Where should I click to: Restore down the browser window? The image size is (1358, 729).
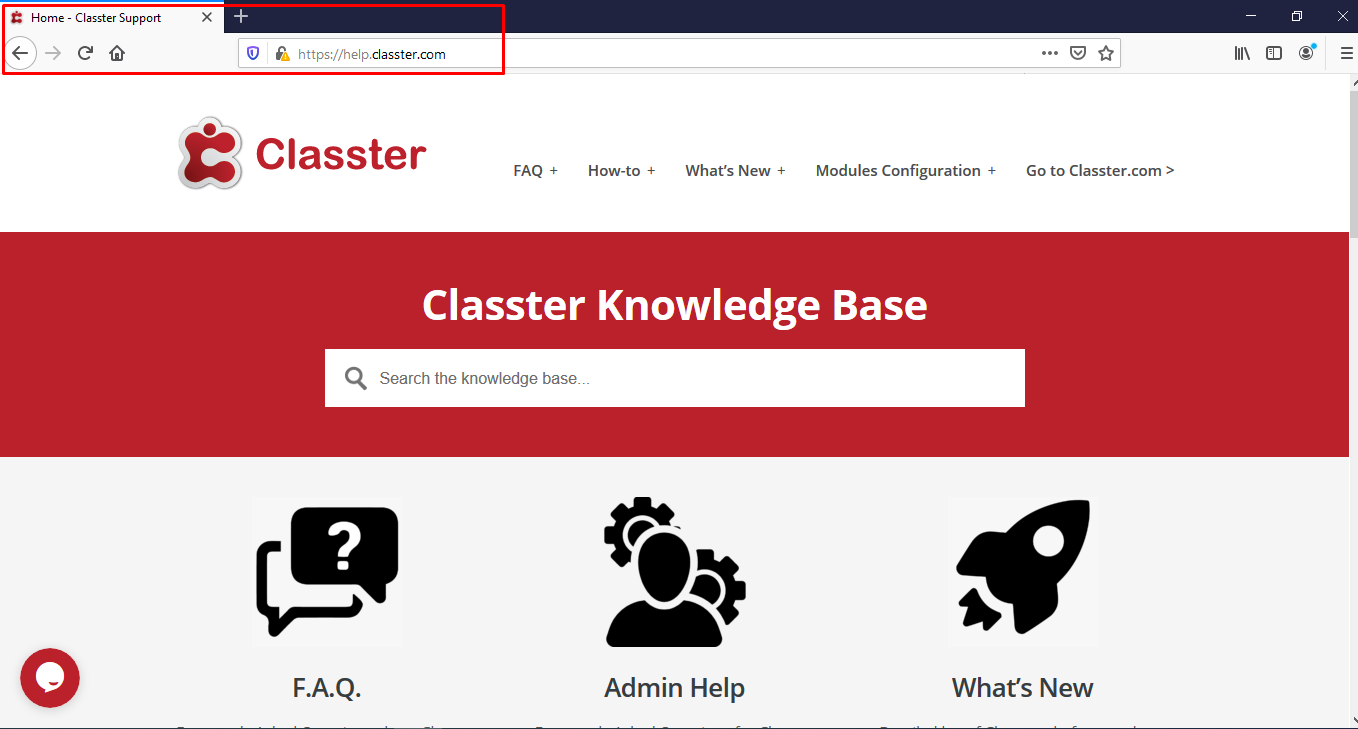click(x=1297, y=16)
